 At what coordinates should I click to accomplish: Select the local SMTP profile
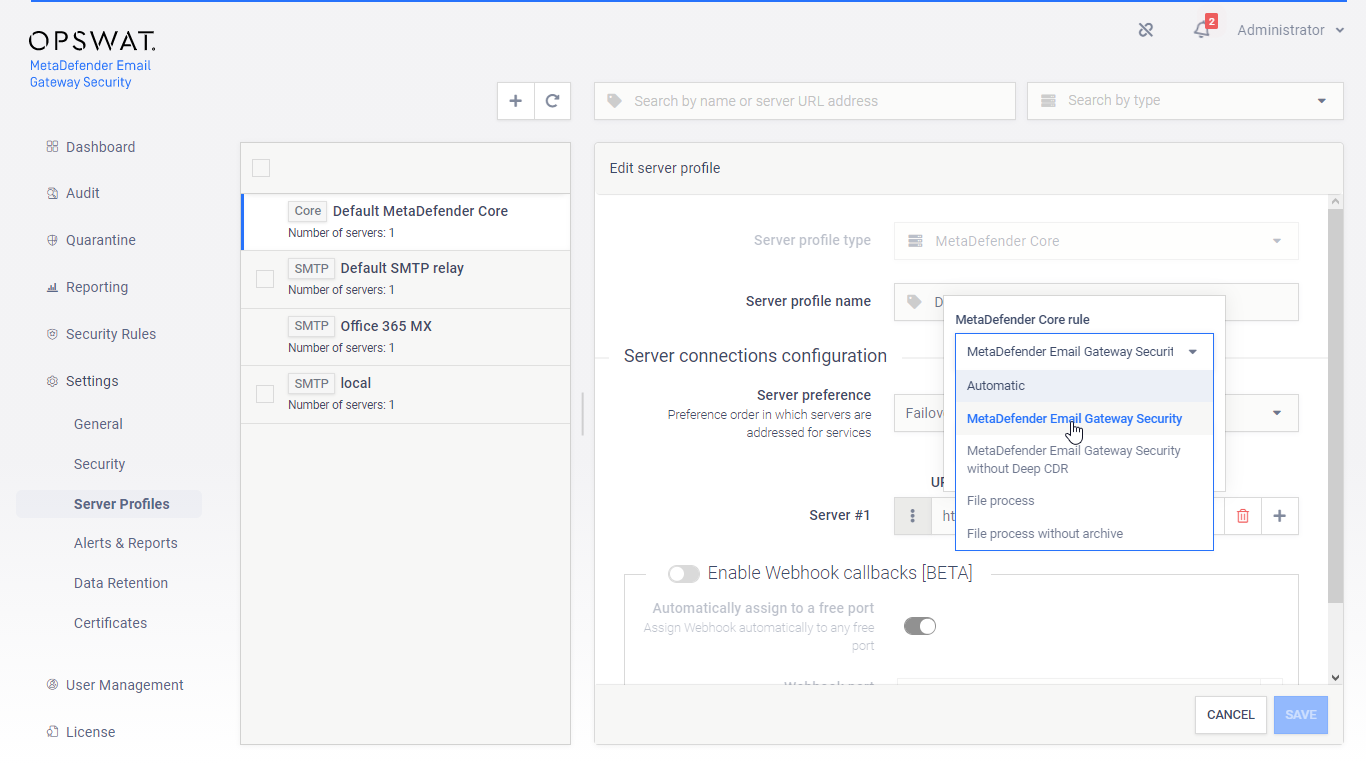[x=406, y=394]
